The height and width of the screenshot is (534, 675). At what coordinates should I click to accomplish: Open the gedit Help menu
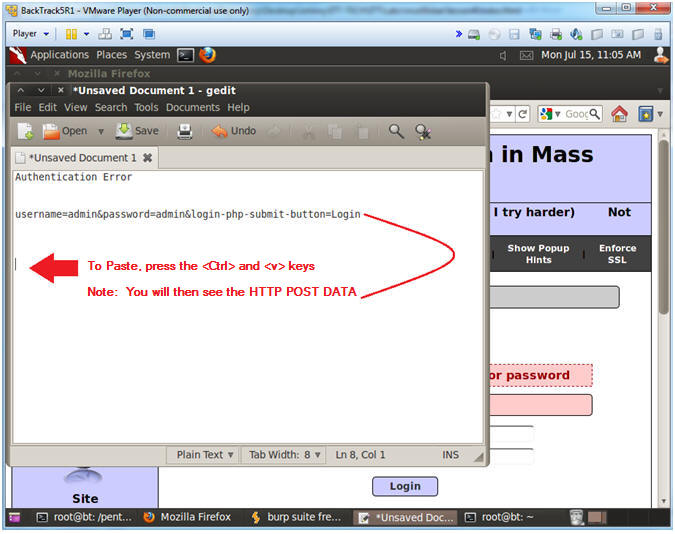tap(238, 107)
